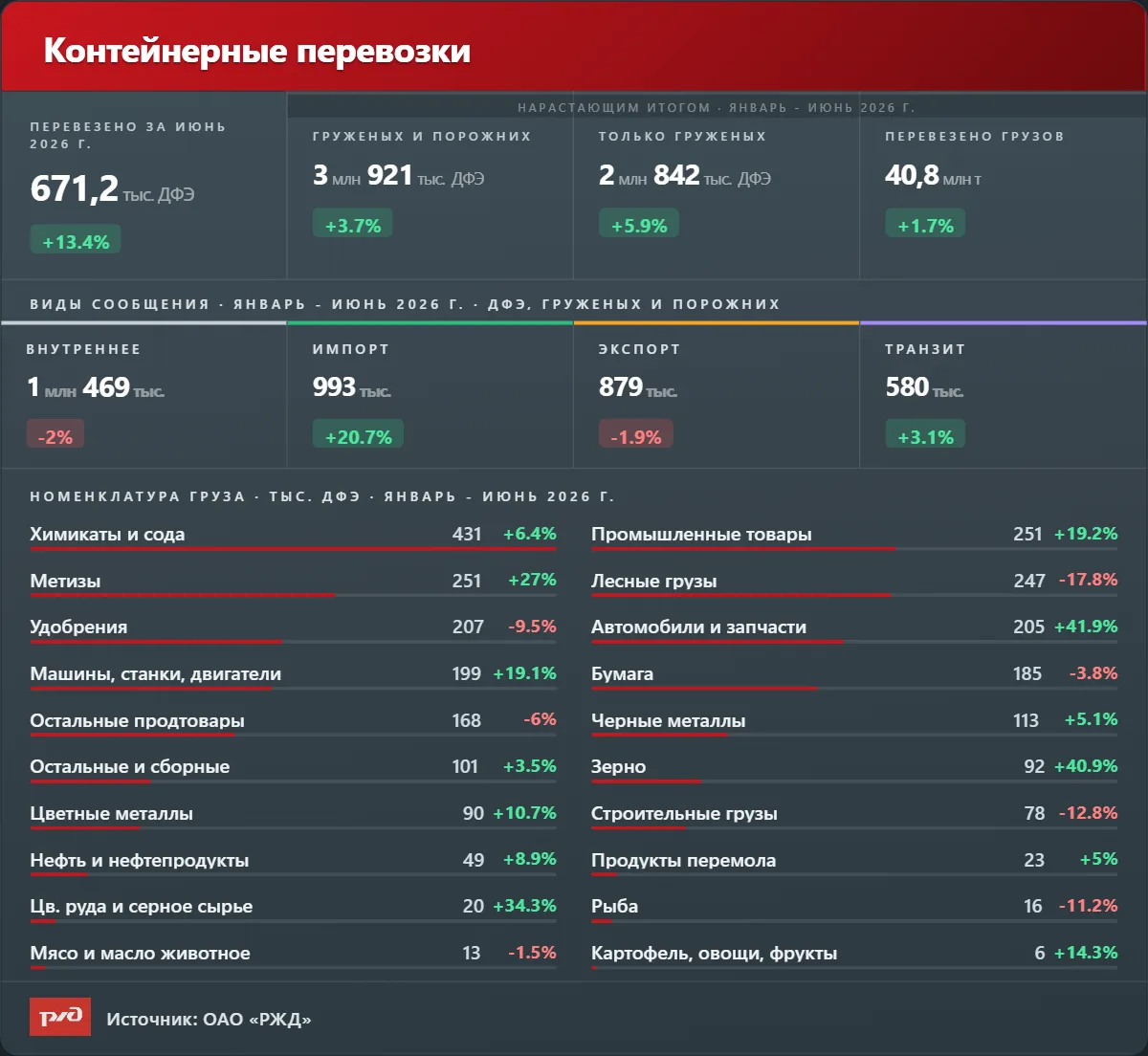Click the -11.2% value for Рыба
Viewport: 1148px width, 1056px height.
click(1088, 906)
